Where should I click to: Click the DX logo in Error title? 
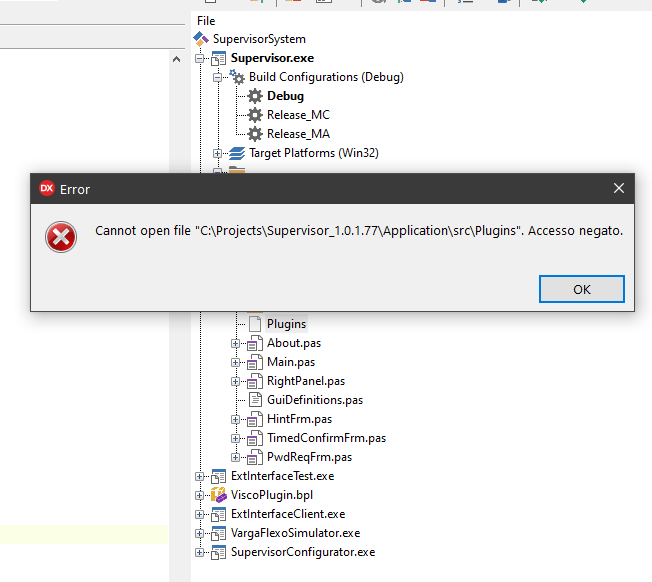(47, 188)
